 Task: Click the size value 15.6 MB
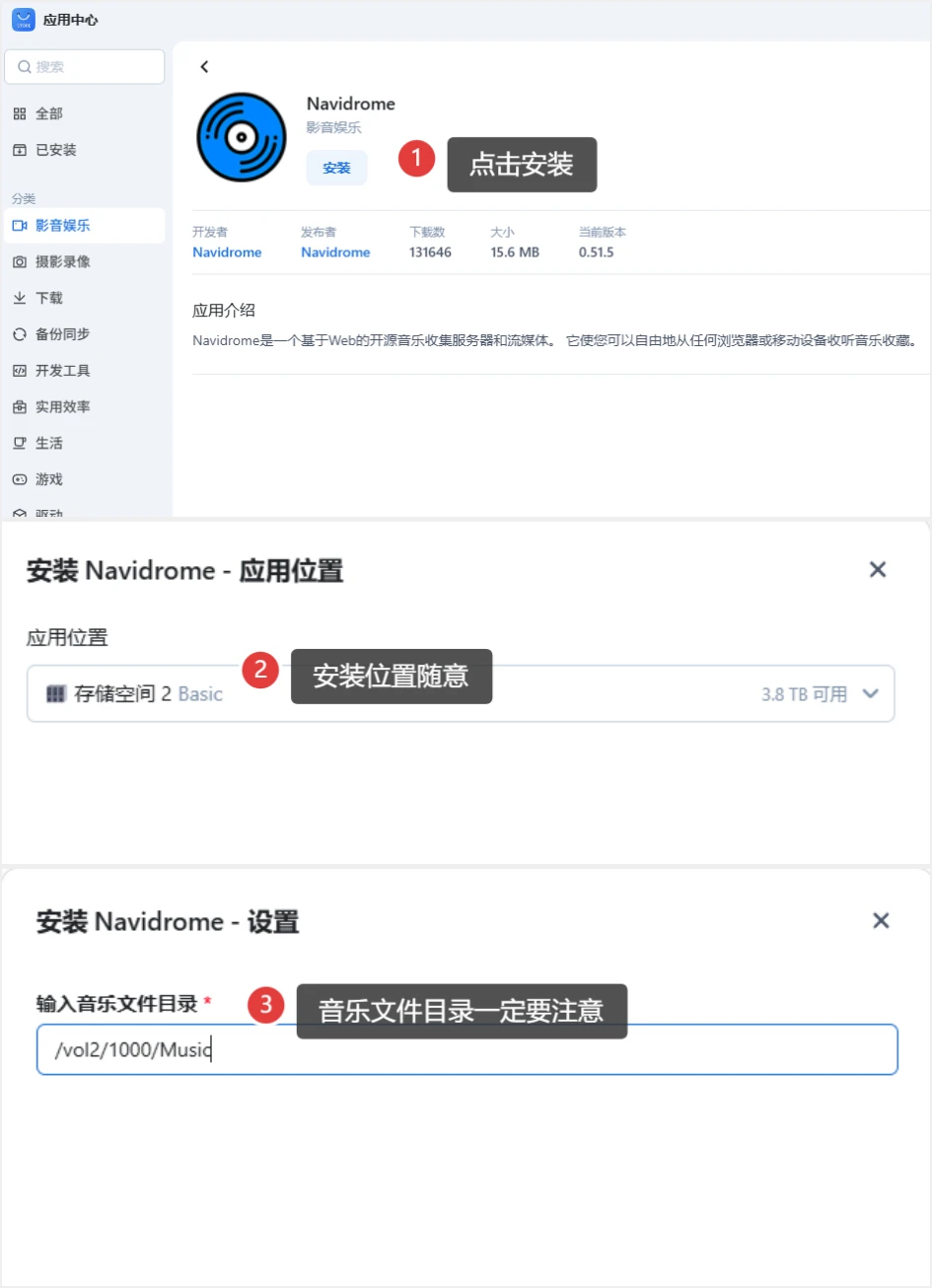pyautogui.click(x=515, y=252)
